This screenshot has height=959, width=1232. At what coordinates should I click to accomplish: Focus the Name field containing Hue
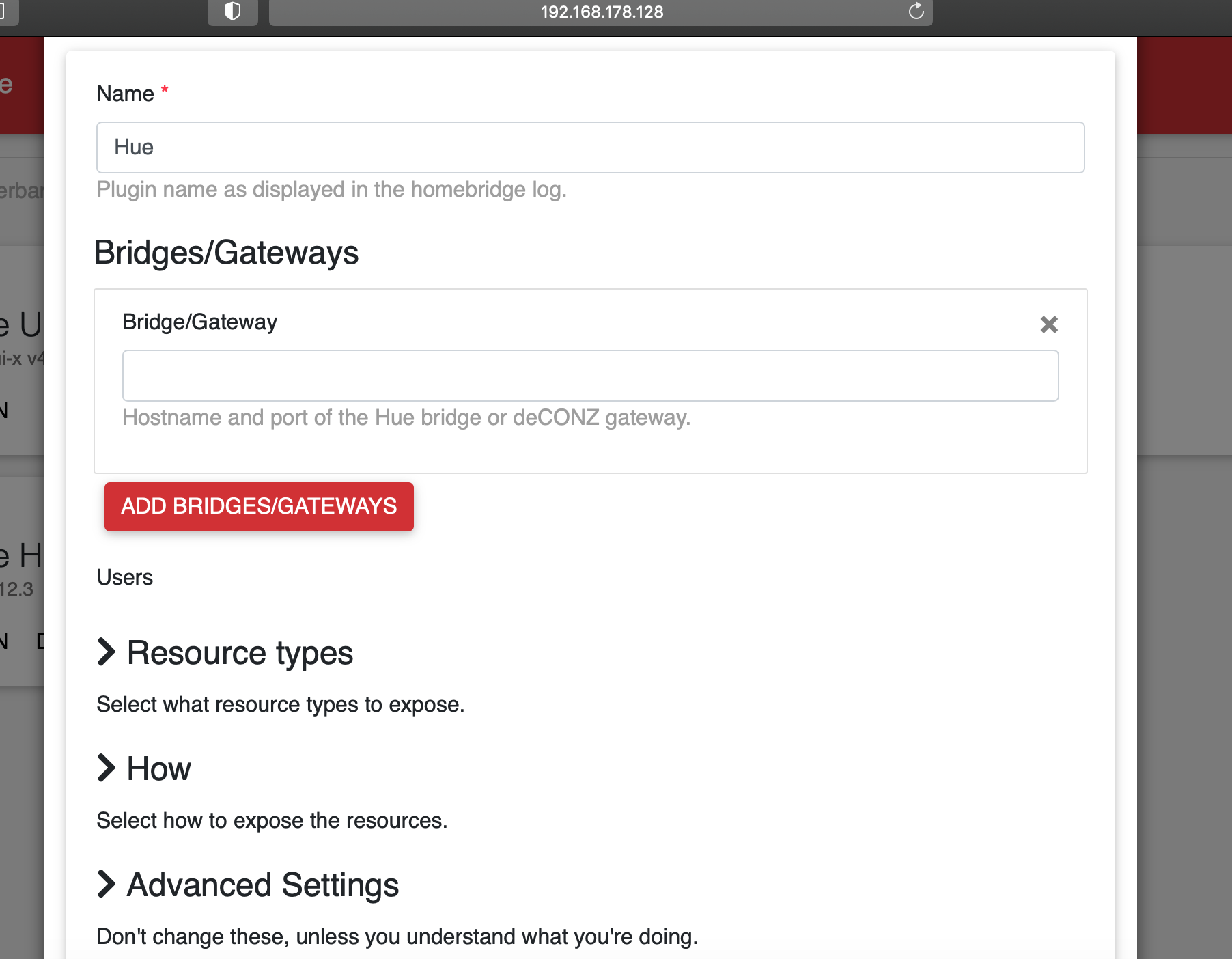pos(590,148)
